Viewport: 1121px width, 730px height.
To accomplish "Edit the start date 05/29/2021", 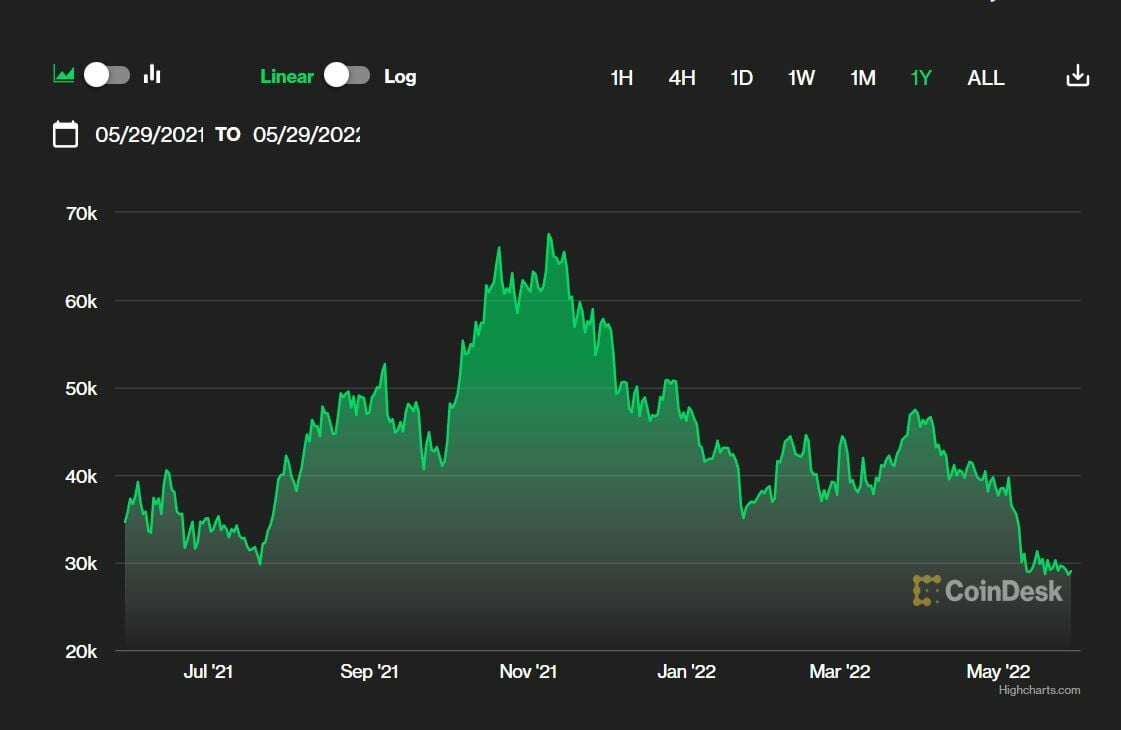I will point(149,135).
